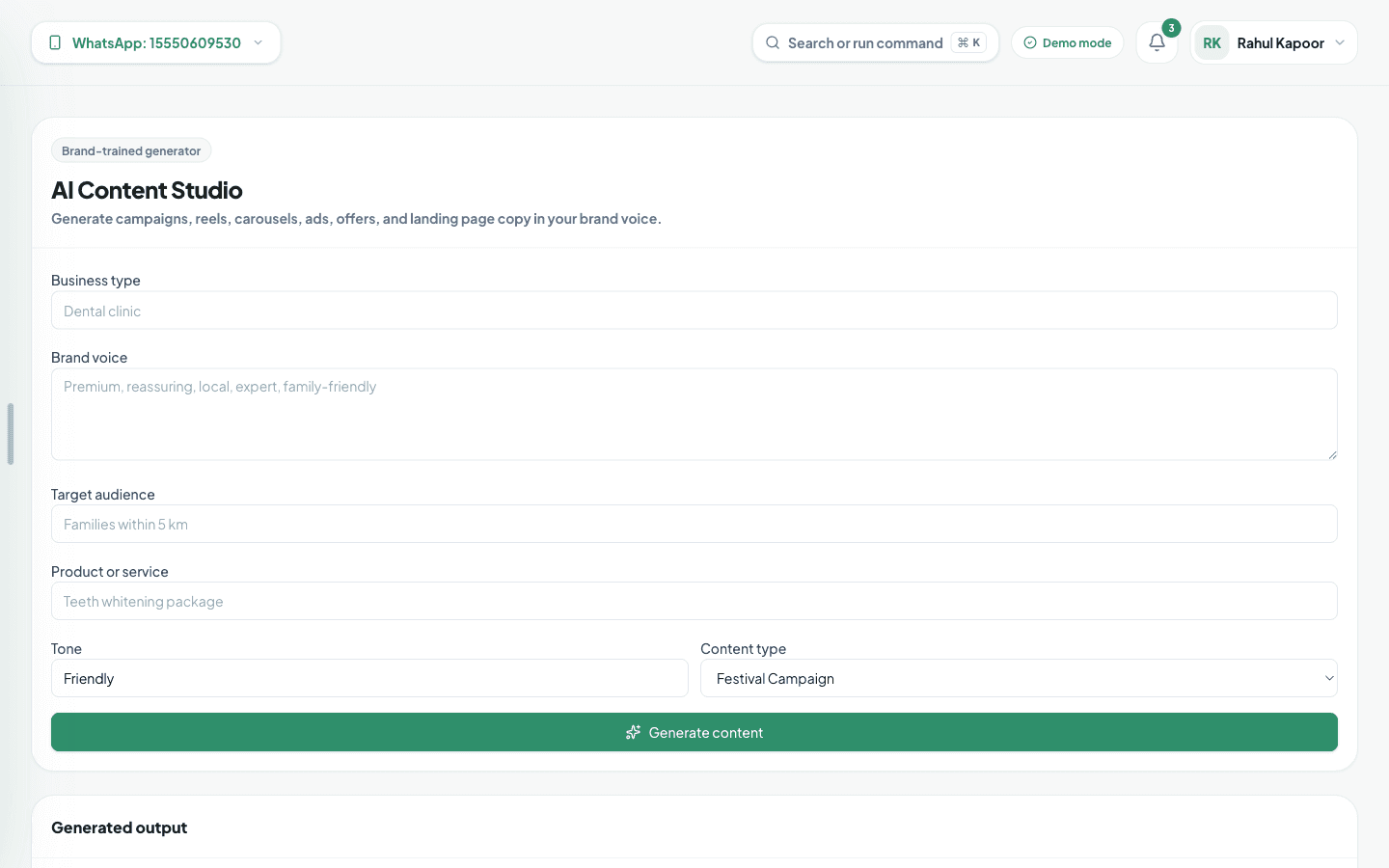
Task: Click the AI Content Studio heading
Action: point(147,190)
